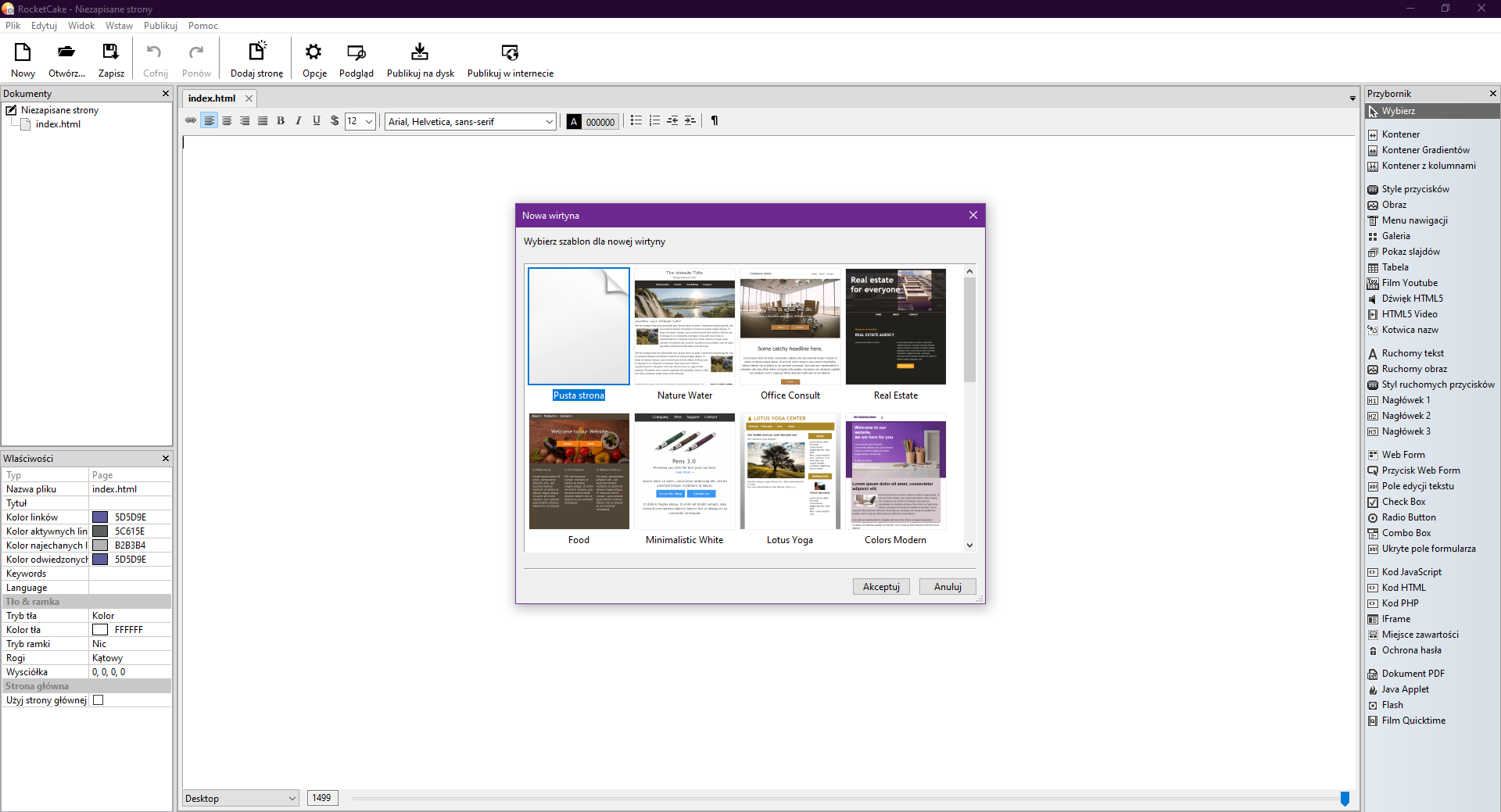
Task: Click the text color swatch 000000
Action: coord(593,121)
